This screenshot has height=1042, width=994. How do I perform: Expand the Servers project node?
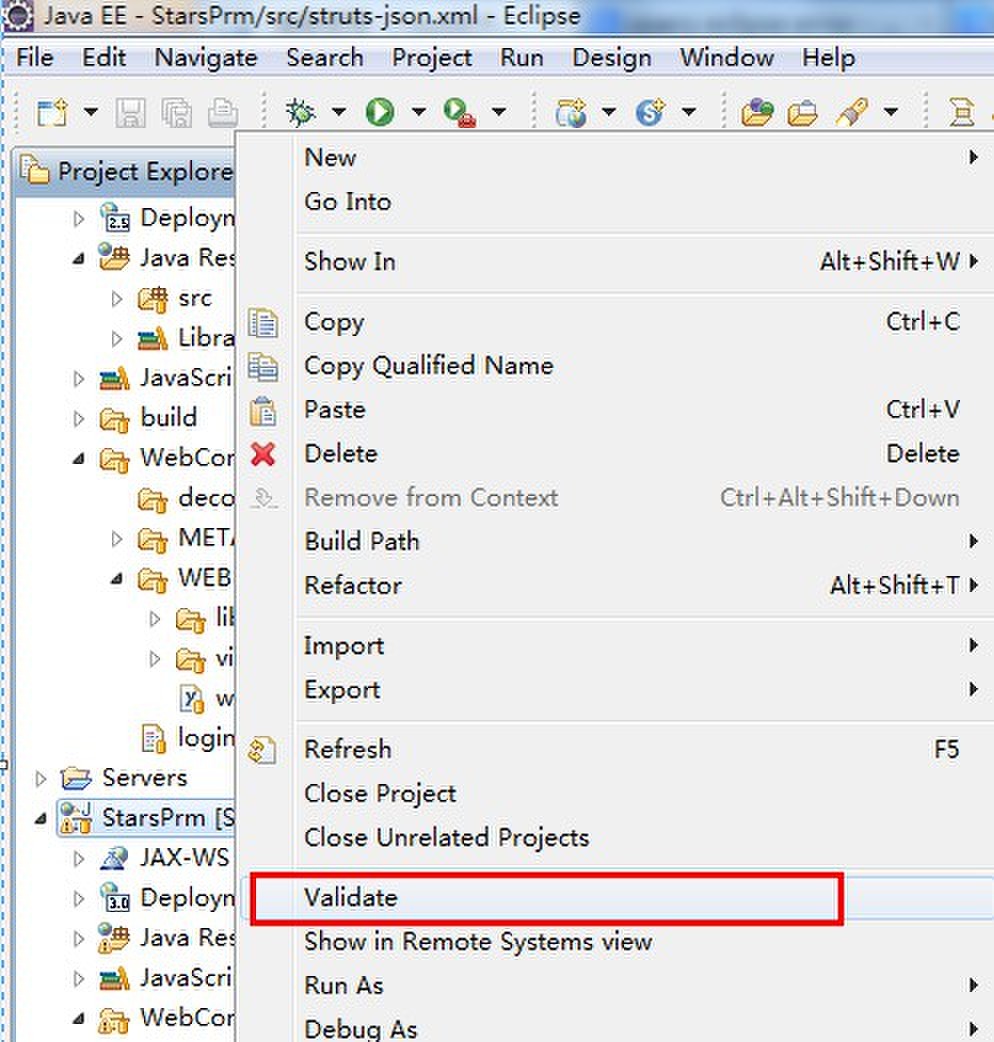(41, 778)
